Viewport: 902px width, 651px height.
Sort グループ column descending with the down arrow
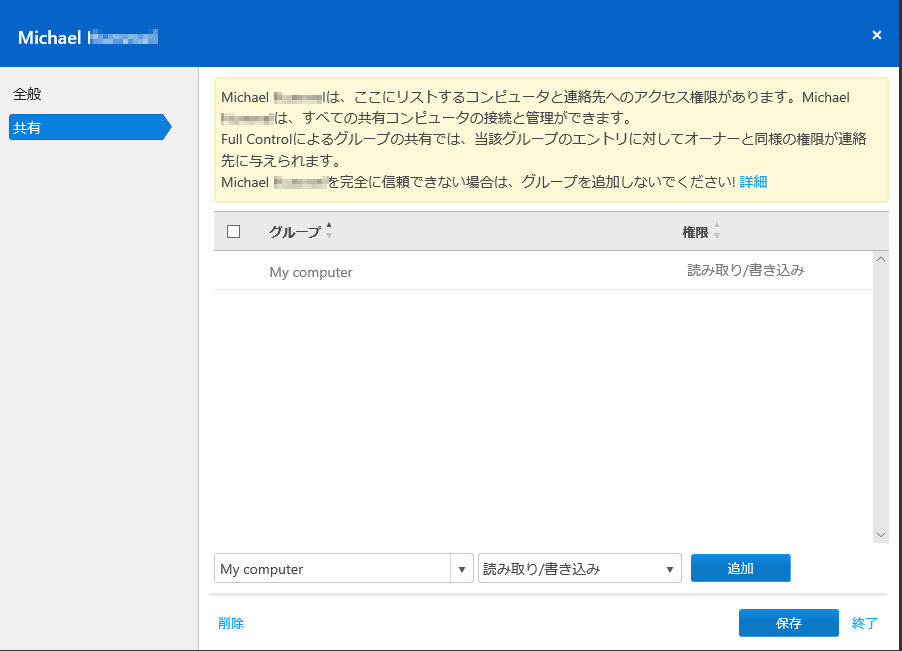(x=328, y=234)
